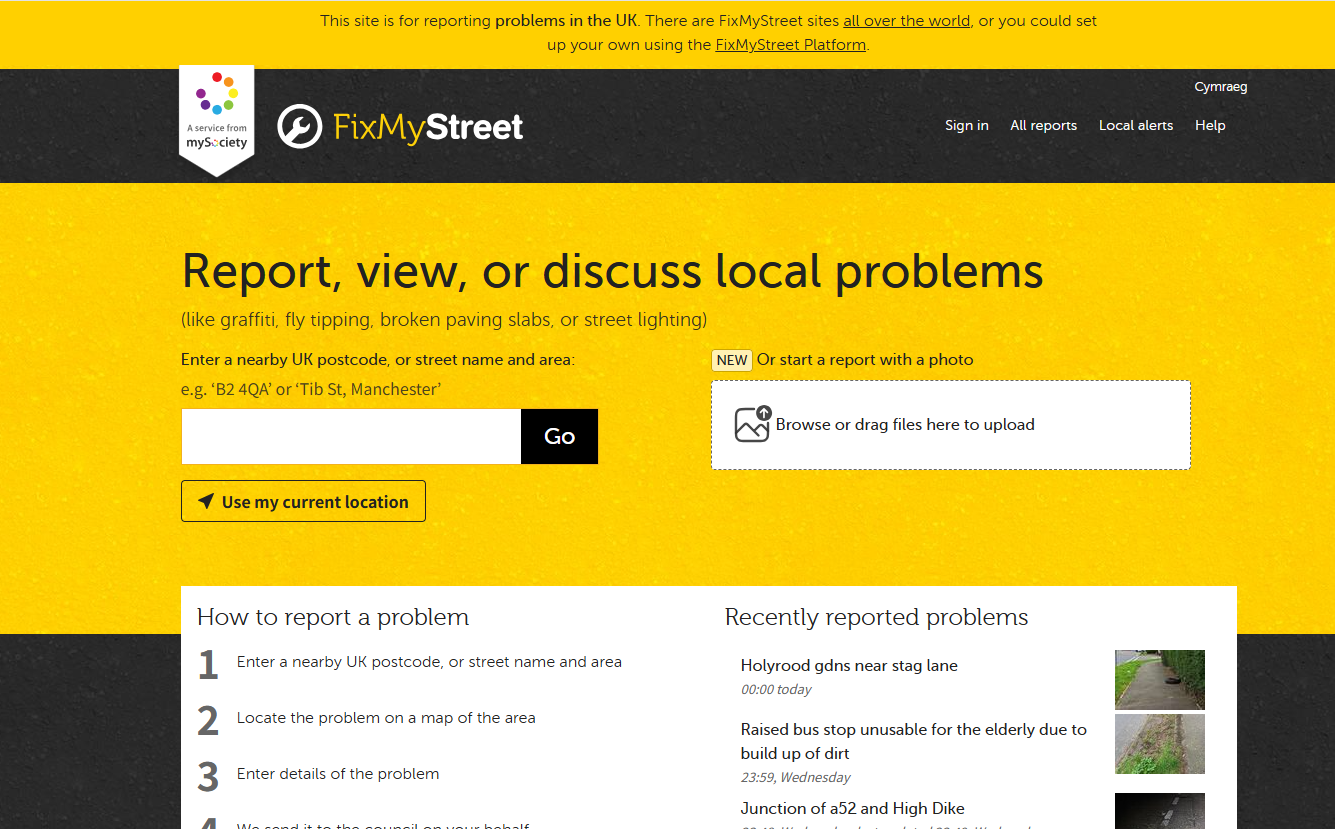The image size is (1335, 829).
Task: Click the FixMyStreet wrench logo icon
Action: [299, 126]
